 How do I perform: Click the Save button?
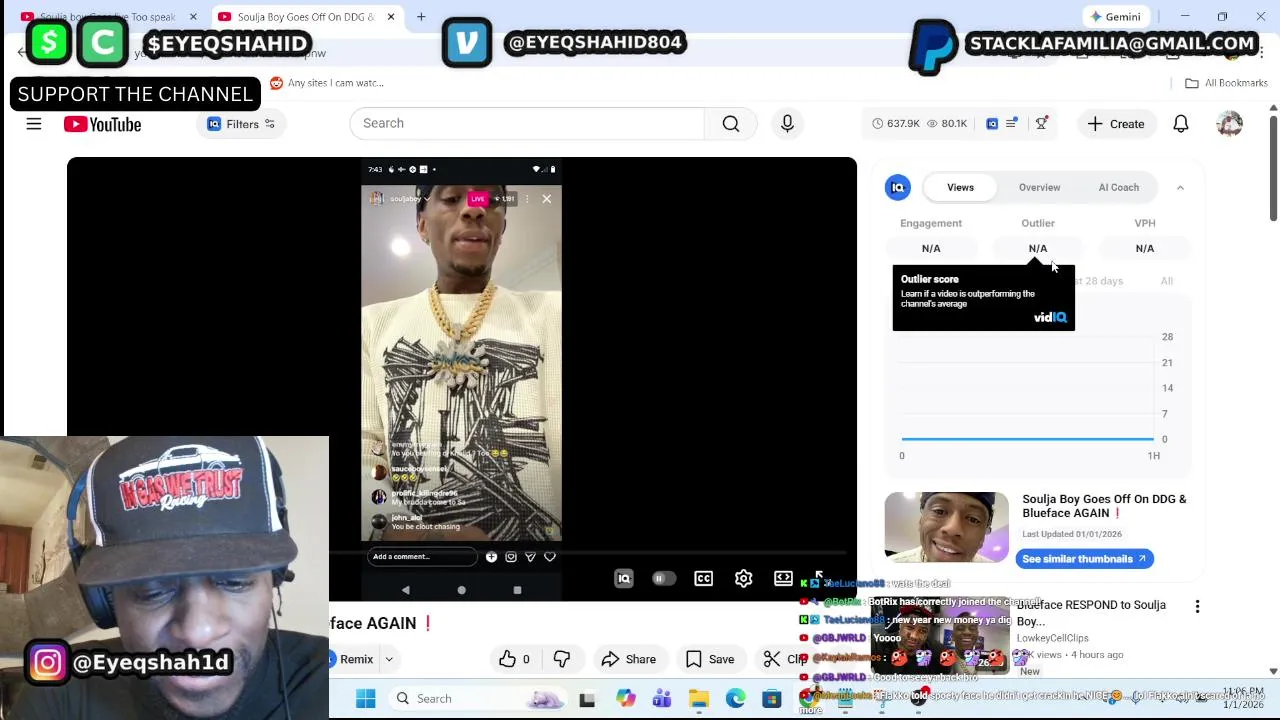point(709,659)
